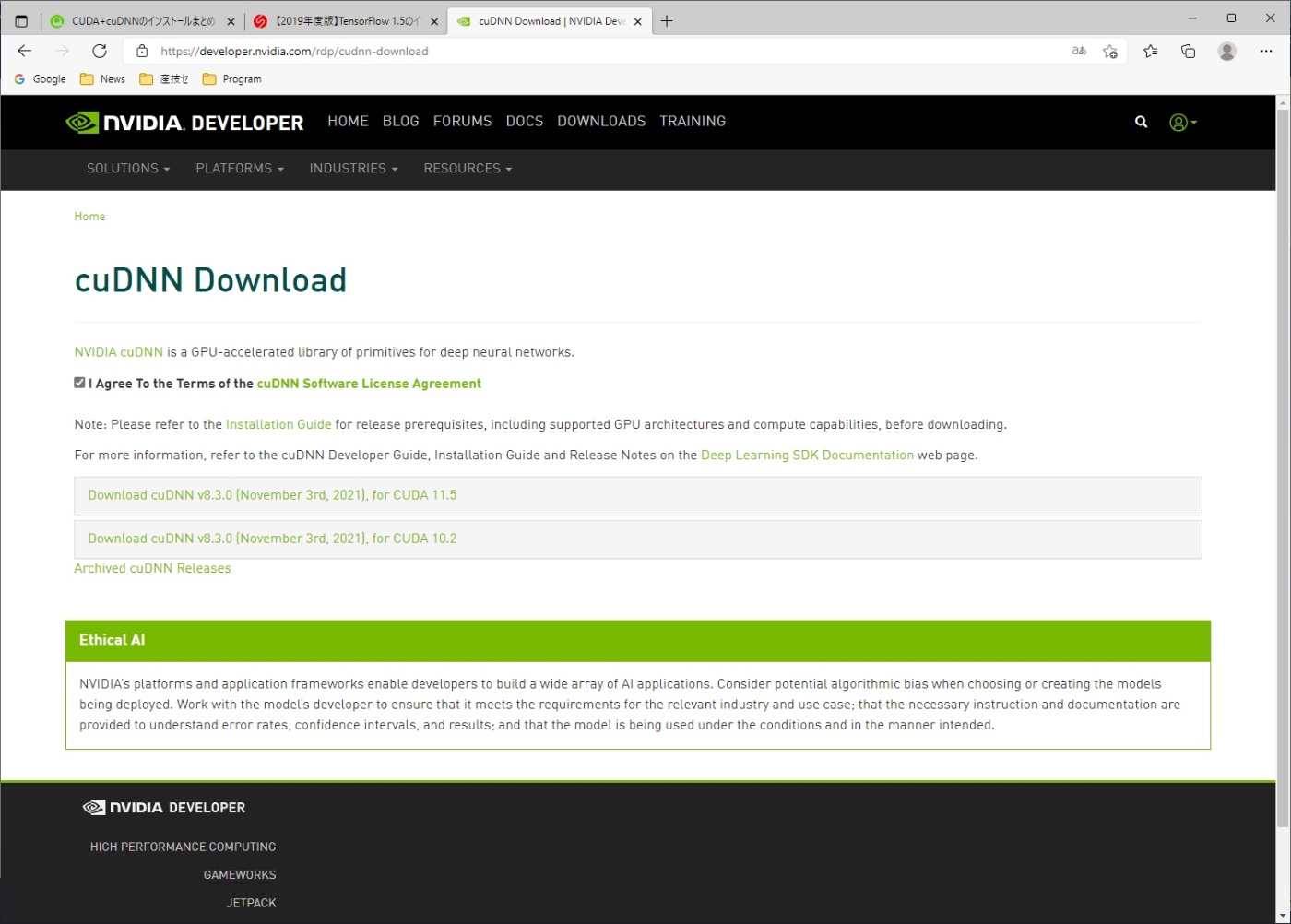Expand the PLATFORMS dropdown
The height and width of the screenshot is (924, 1291).
(240, 169)
